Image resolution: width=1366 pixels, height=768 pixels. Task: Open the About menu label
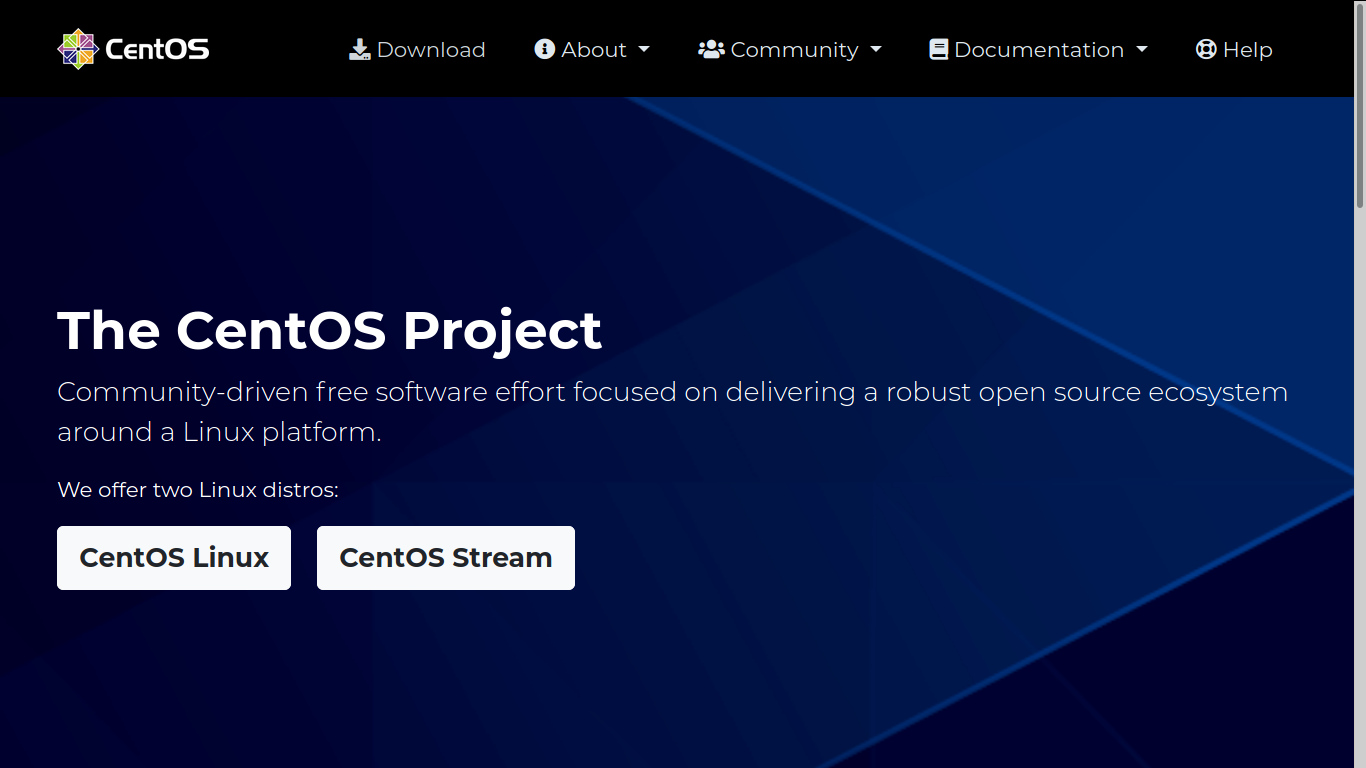coord(594,50)
